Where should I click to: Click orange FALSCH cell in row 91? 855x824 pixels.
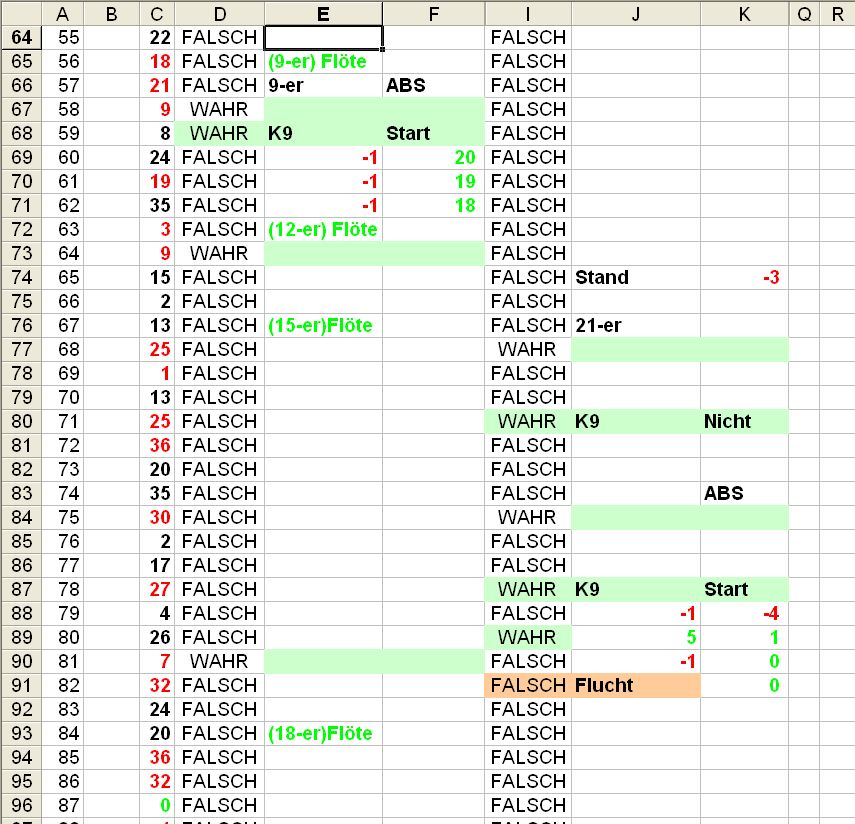528,685
